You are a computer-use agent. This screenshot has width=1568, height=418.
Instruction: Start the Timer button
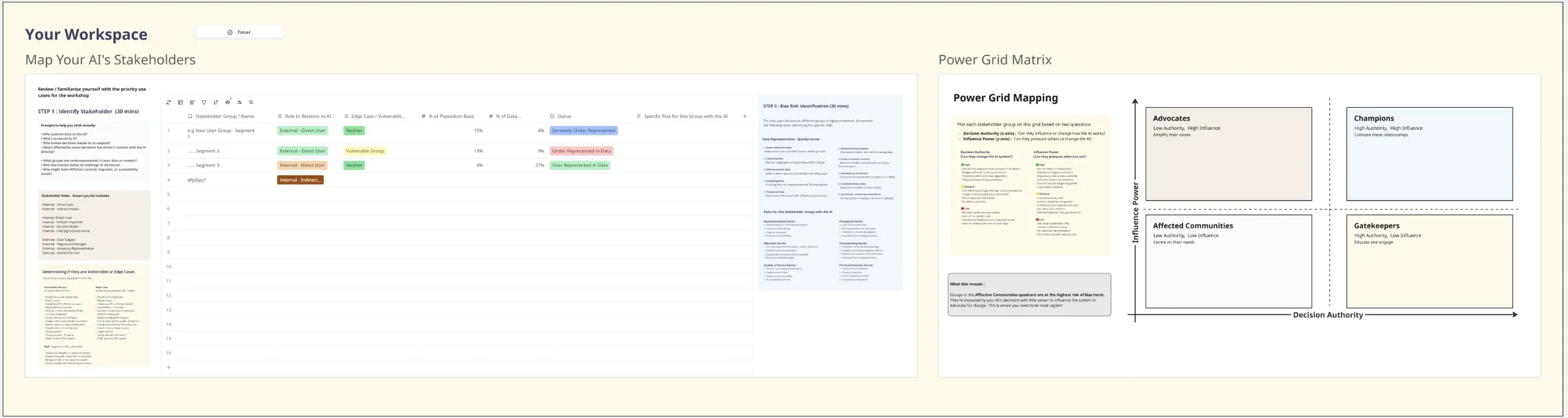click(239, 32)
